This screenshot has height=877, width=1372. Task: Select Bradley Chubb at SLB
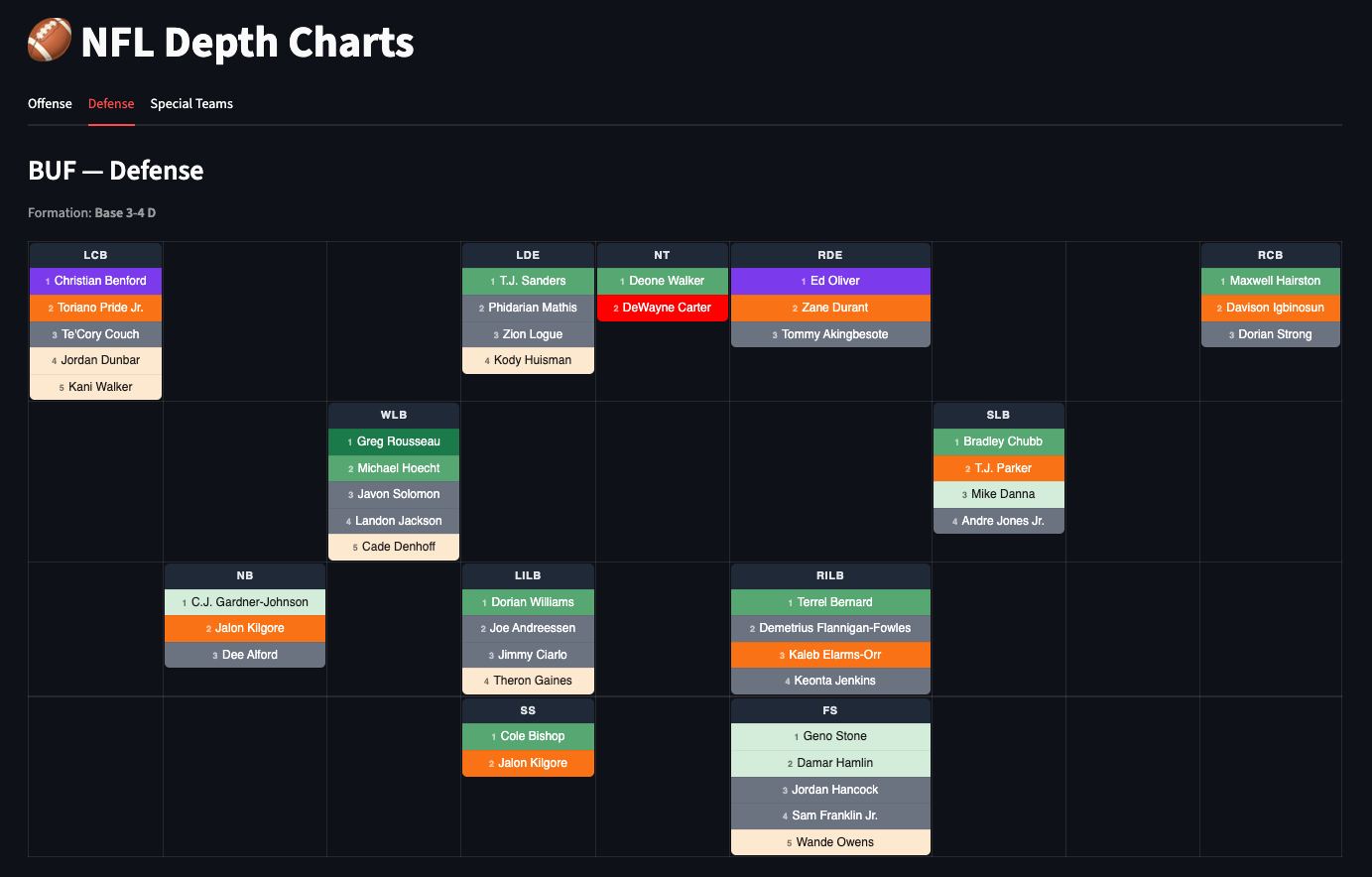click(x=999, y=441)
